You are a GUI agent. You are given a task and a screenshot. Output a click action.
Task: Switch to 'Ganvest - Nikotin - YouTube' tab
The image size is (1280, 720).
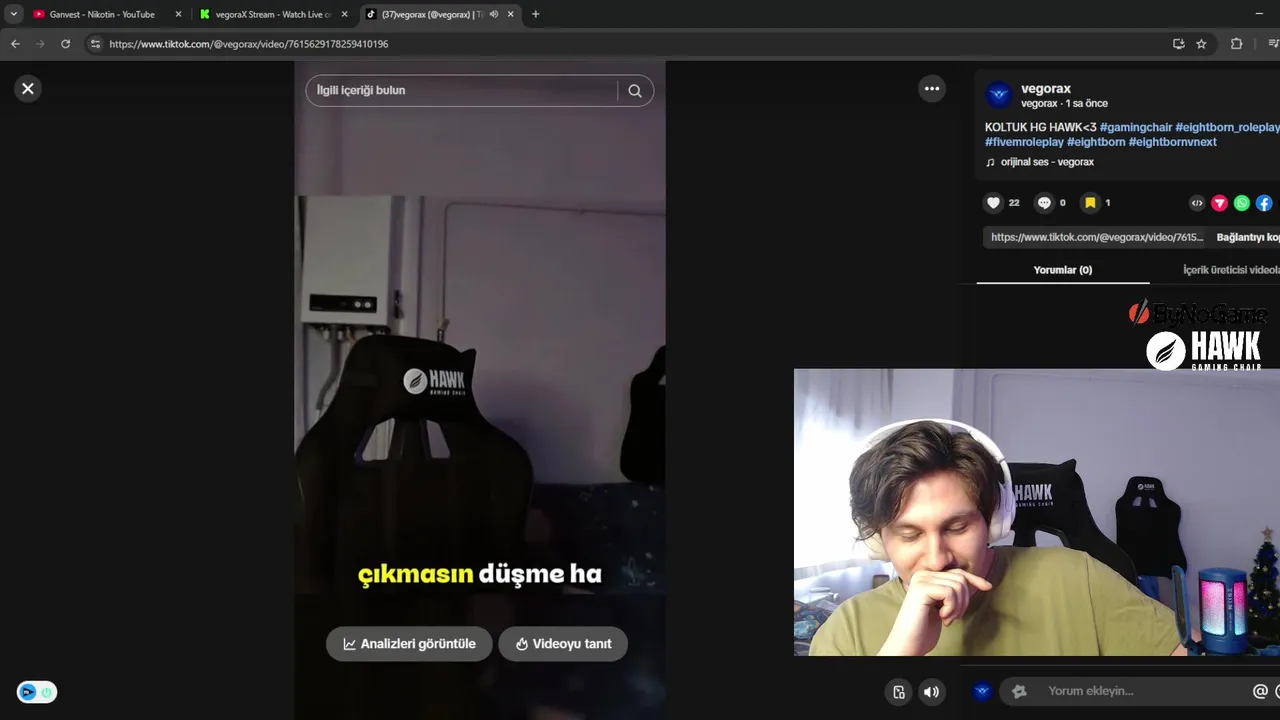coord(102,15)
